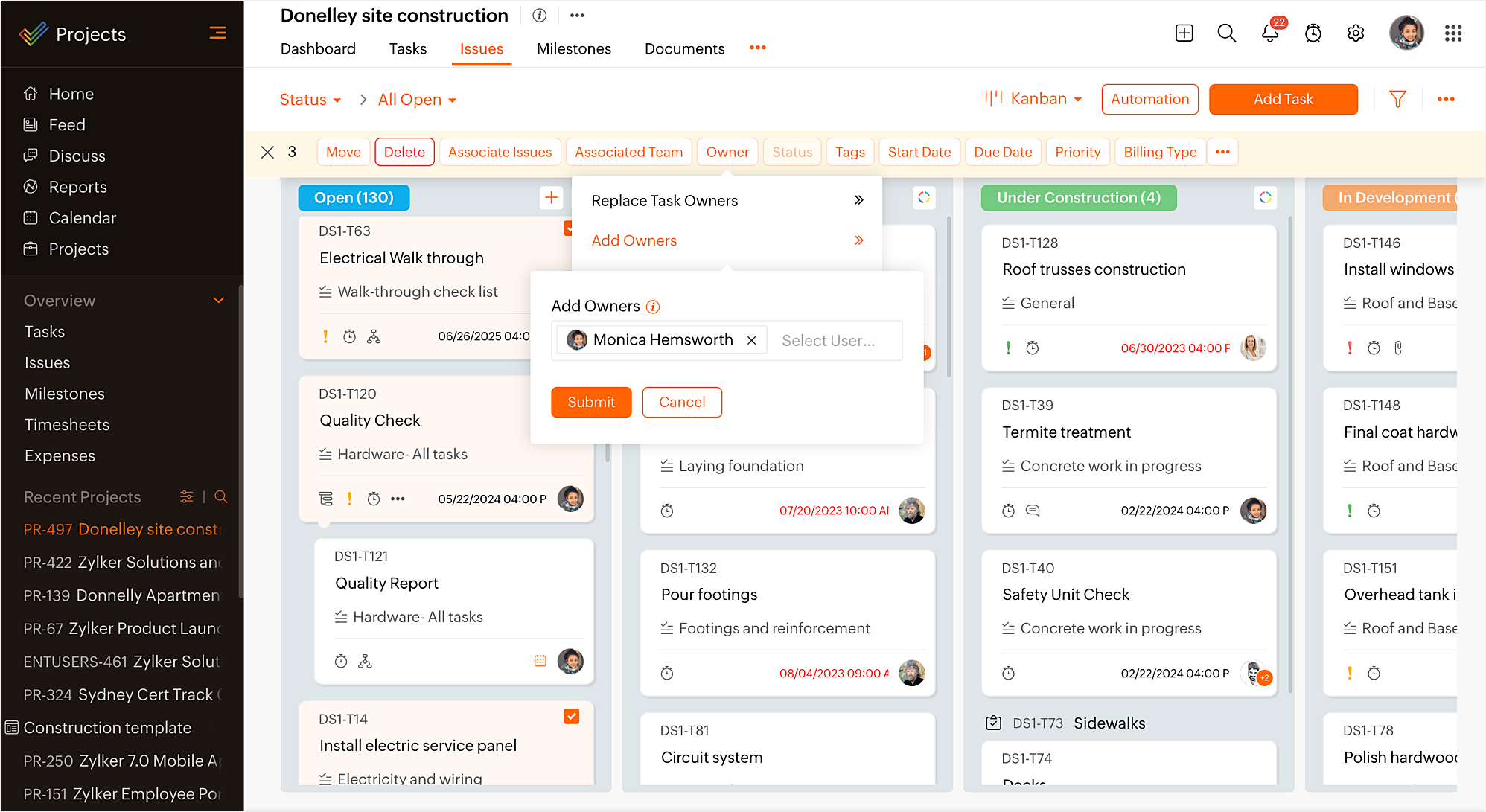
Task: Click the Submit button
Action: coord(591,402)
